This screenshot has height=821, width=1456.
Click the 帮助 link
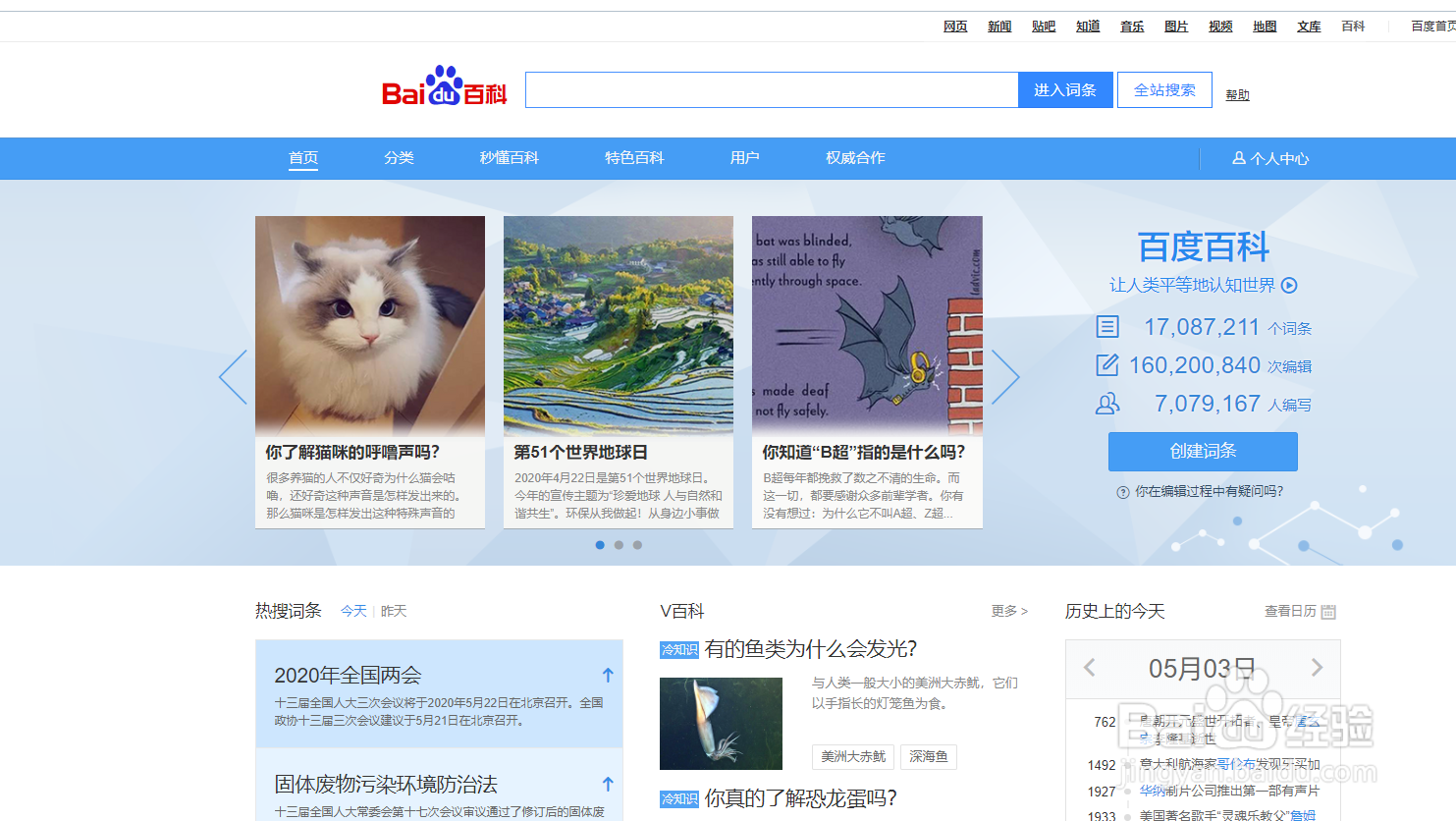coord(1237,95)
